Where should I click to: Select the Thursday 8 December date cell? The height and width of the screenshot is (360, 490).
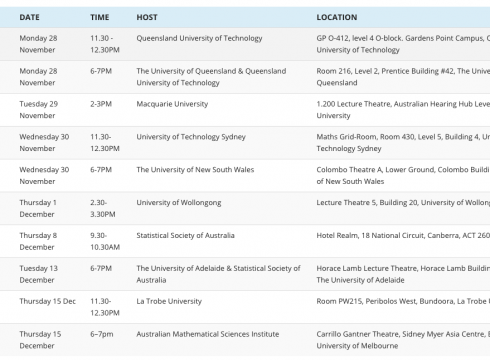(38, 241)
